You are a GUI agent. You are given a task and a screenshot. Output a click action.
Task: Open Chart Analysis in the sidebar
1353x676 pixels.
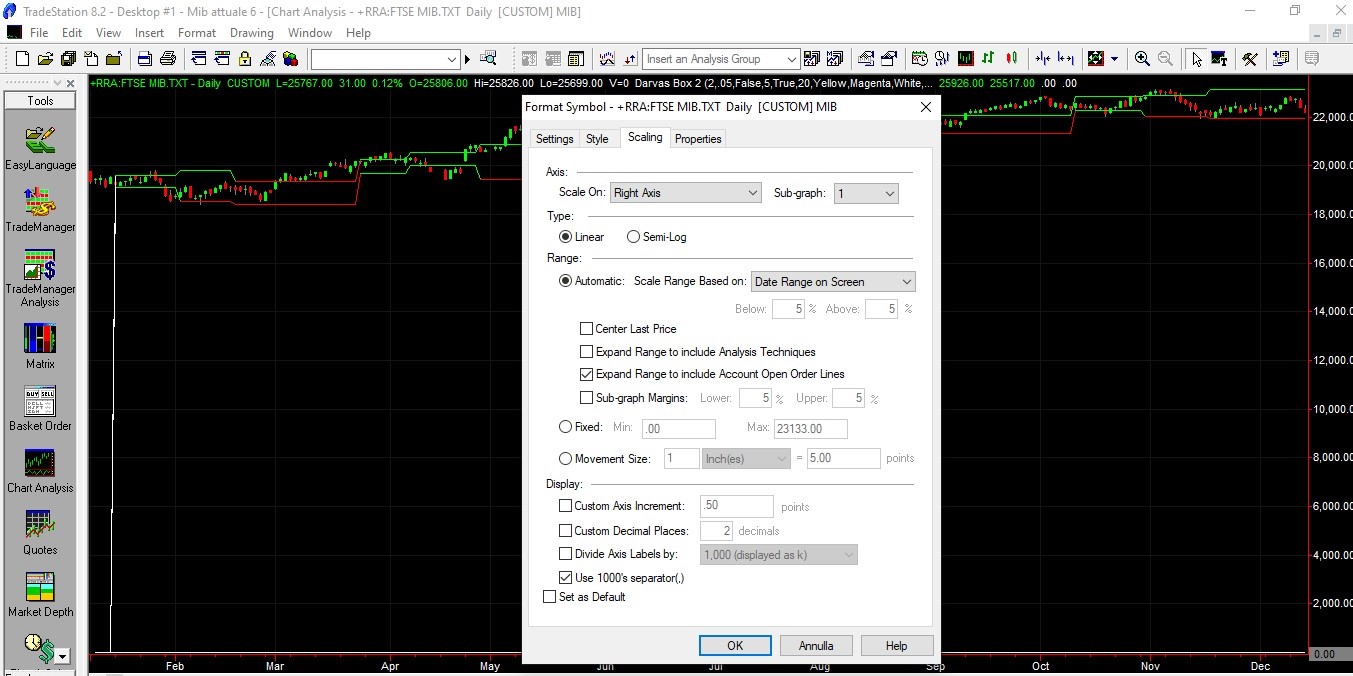pos(40,469)
